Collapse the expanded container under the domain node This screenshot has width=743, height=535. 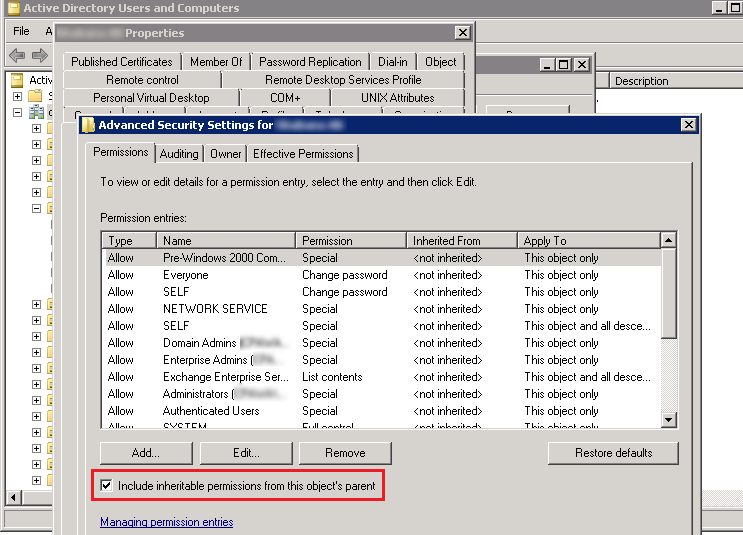[x=36, y=209]
